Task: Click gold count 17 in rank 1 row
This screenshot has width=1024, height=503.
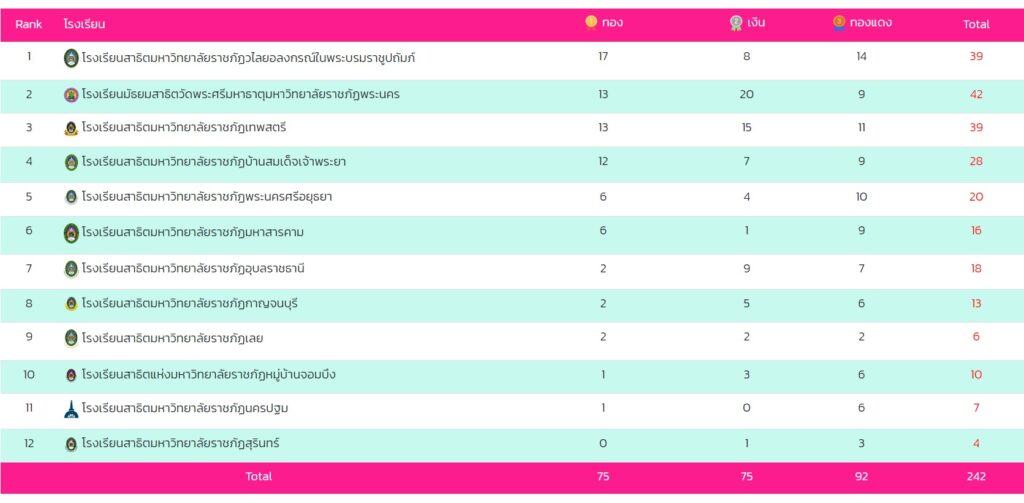Action: point(603,56)
